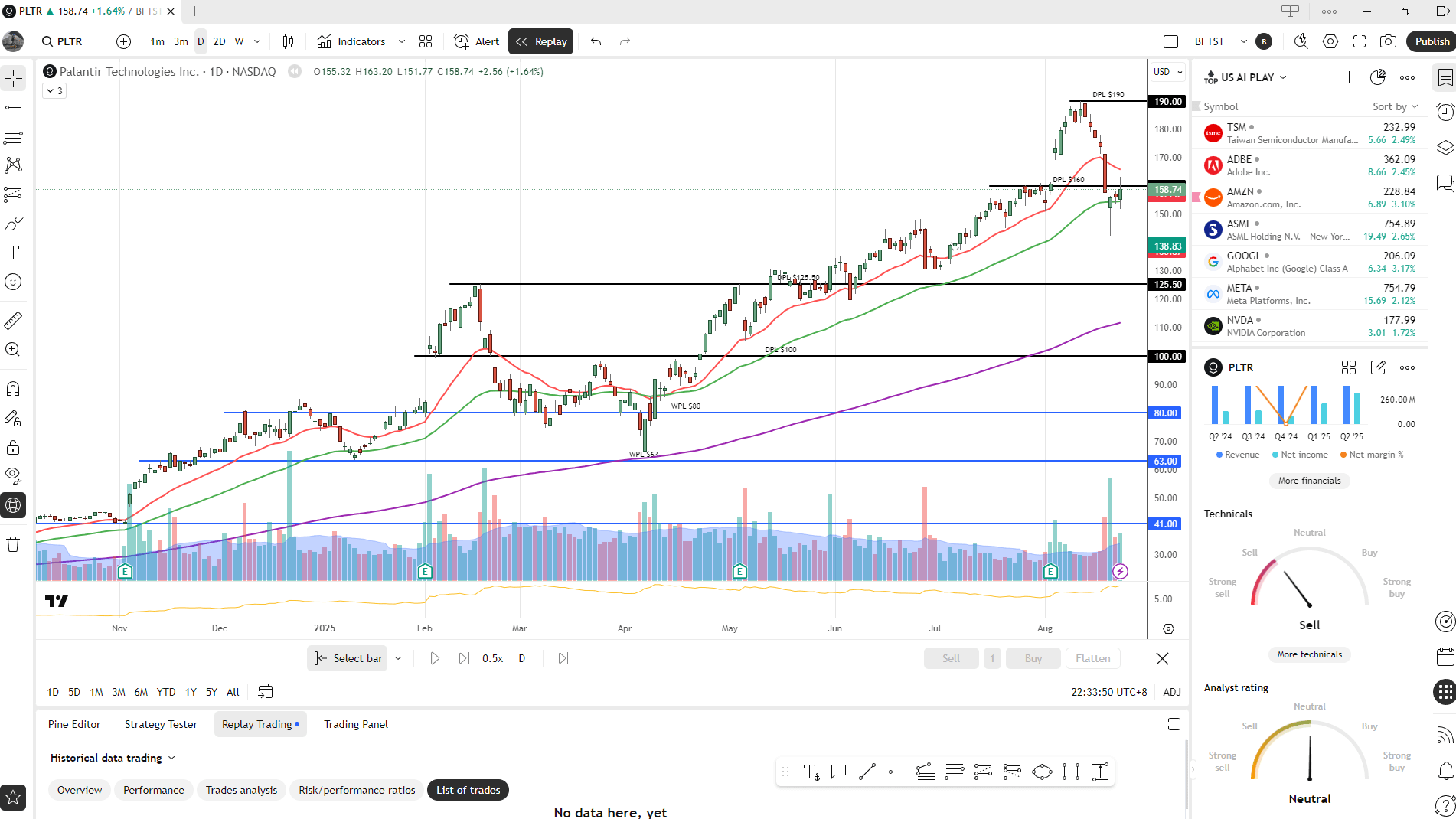This screenshot has width=1456, height=819.
Task: Toggle visibility of all drawings
Action: pos(14,475)
